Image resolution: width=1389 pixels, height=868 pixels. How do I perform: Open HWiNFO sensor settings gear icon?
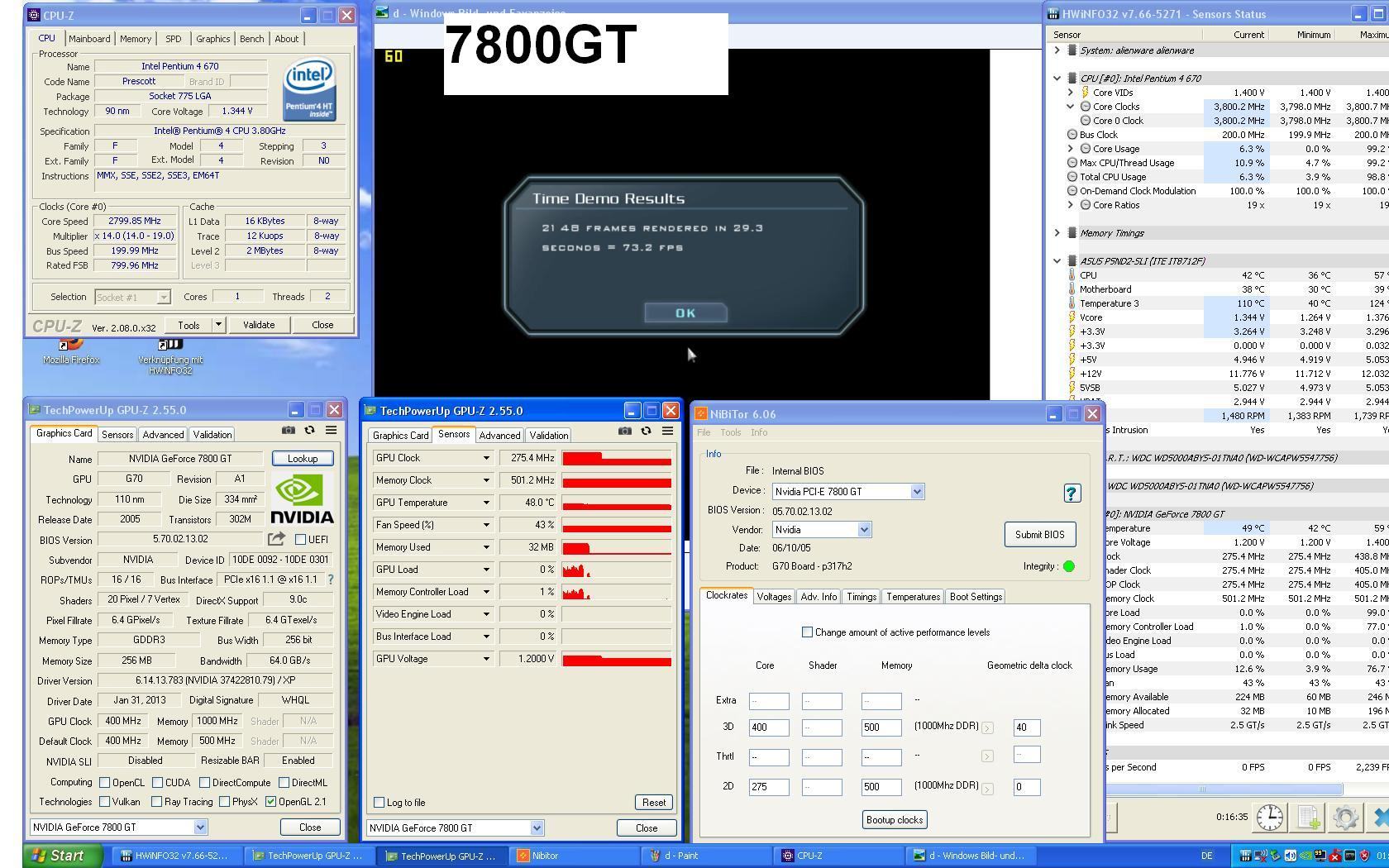point(1345,818)
